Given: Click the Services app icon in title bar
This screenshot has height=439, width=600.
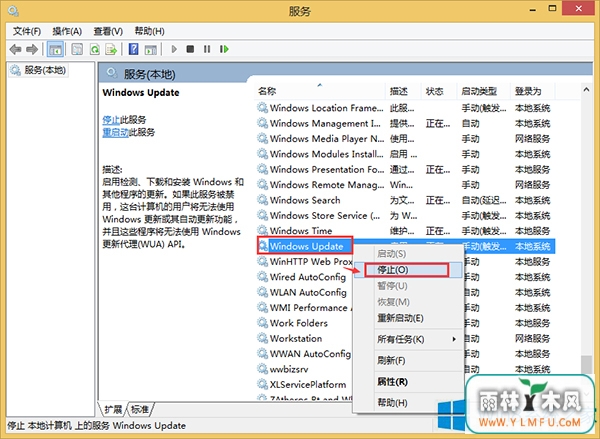Looking at the screenshot, I should (x=13, y=11).
